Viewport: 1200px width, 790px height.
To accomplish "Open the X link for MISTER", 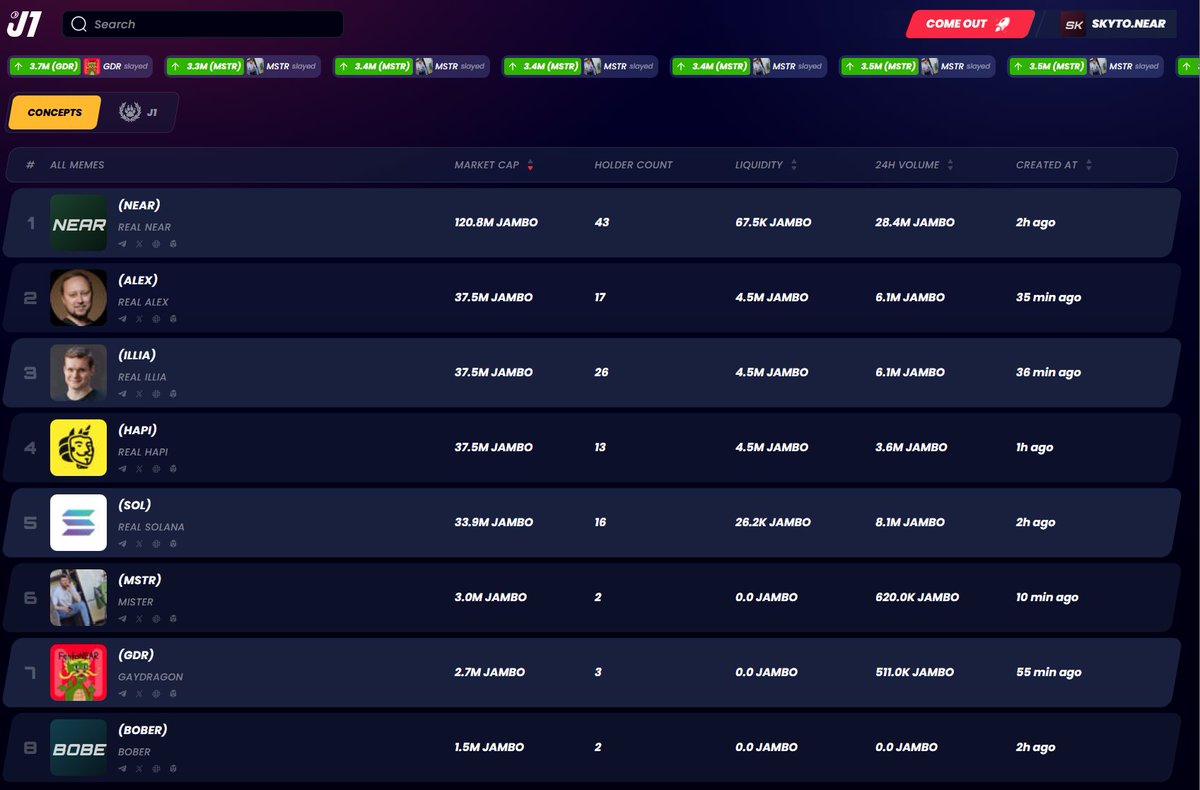I will point(139,619).
